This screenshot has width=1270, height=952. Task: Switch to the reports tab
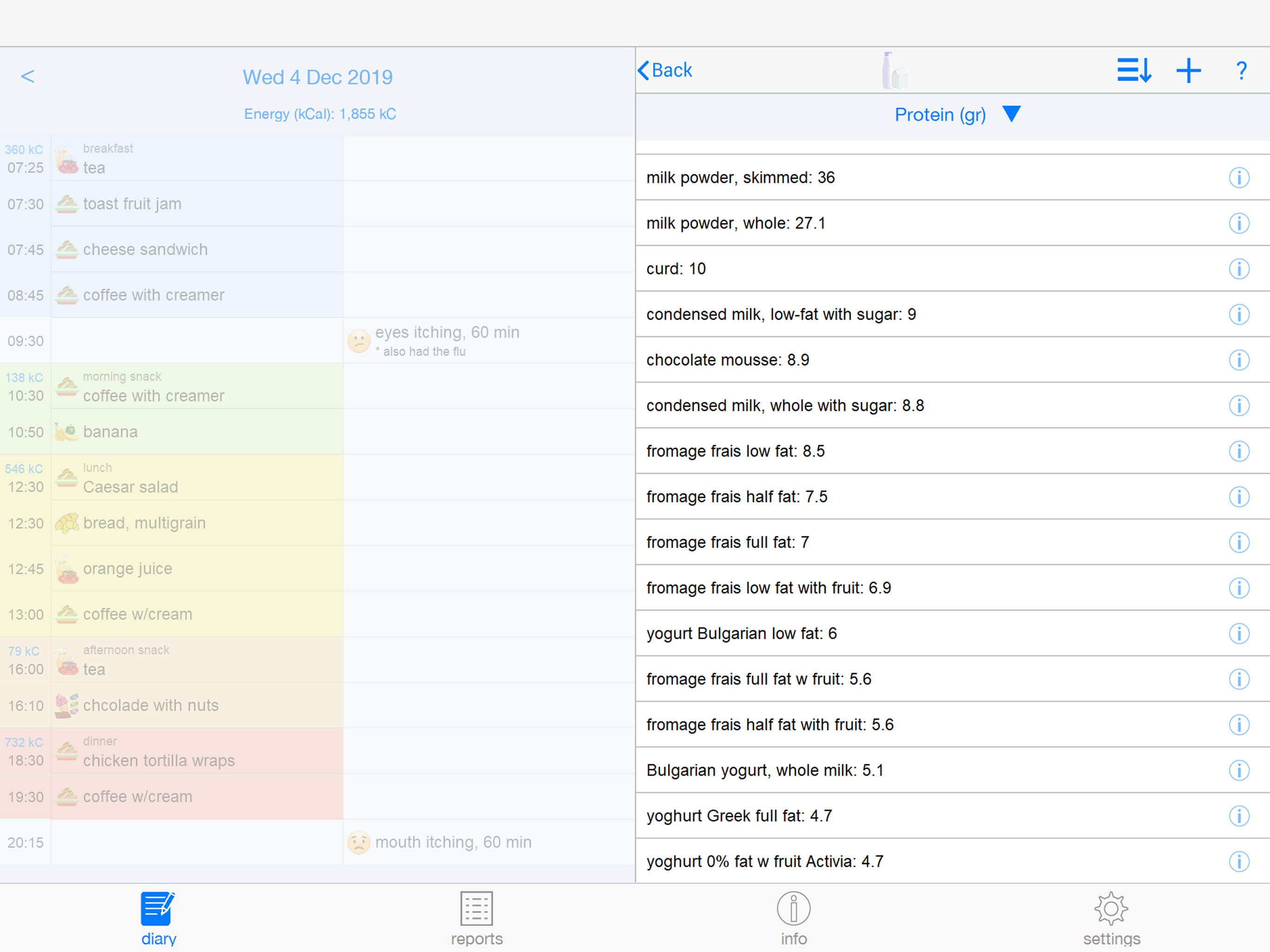point(476,918)
